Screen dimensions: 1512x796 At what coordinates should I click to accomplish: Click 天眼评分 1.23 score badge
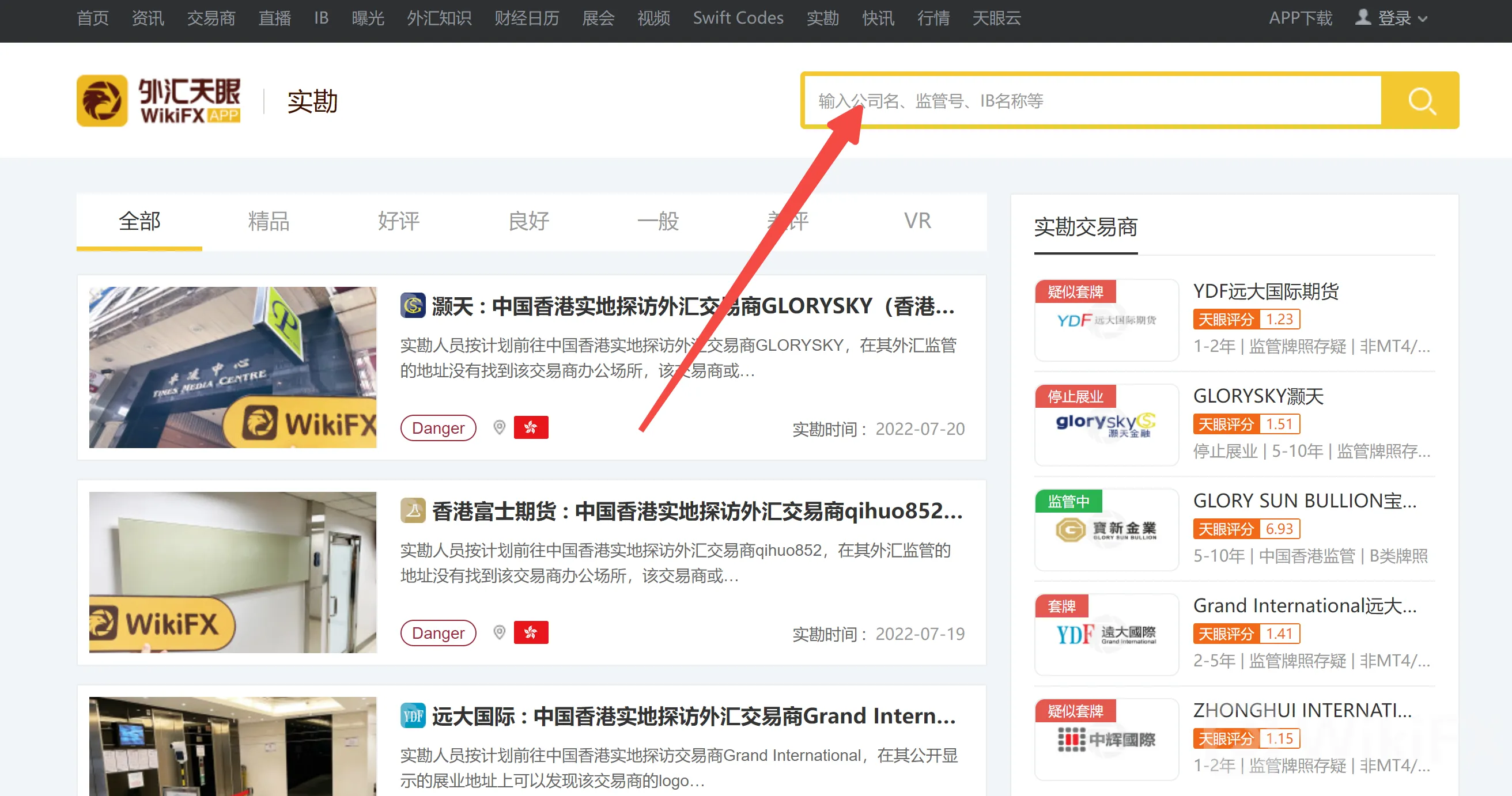pyautogui.click(x=1247, y=319)
